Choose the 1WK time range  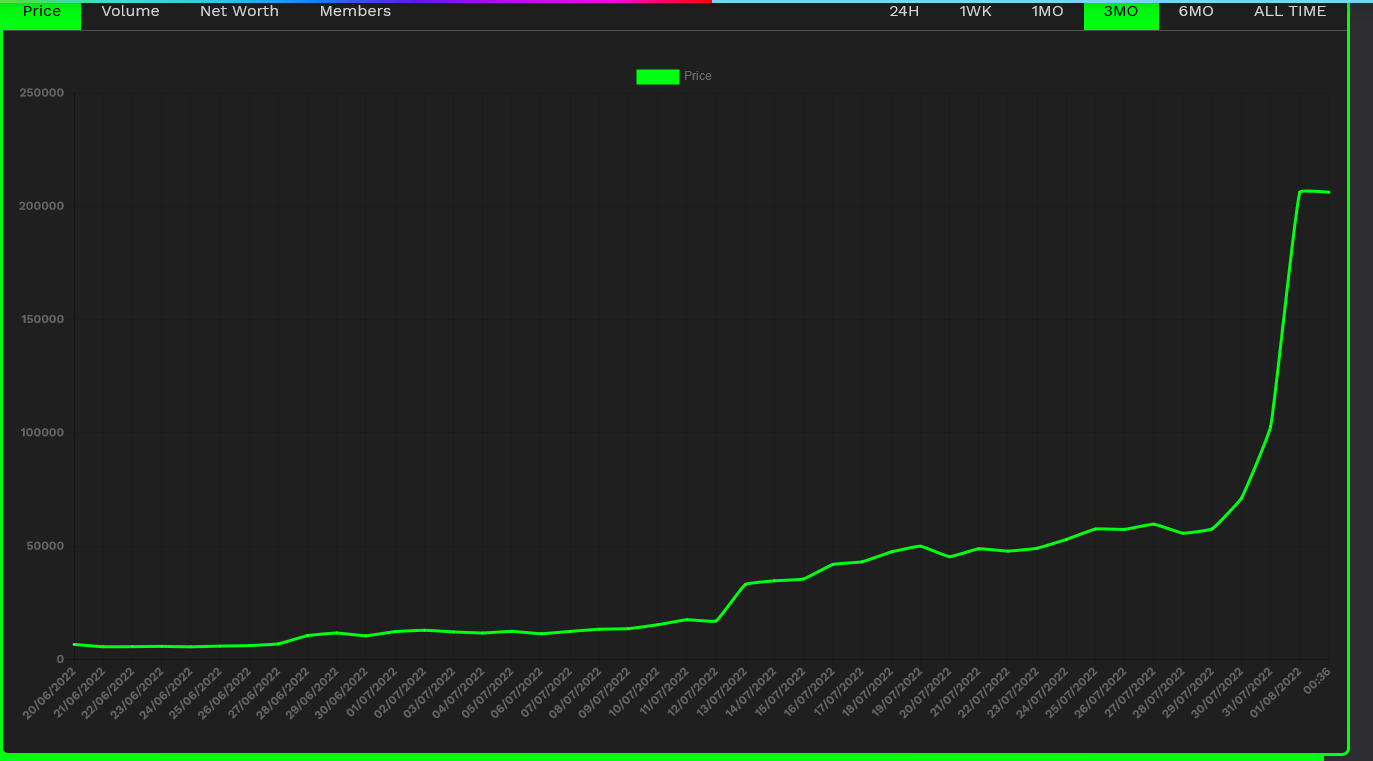tap(975, 12)
